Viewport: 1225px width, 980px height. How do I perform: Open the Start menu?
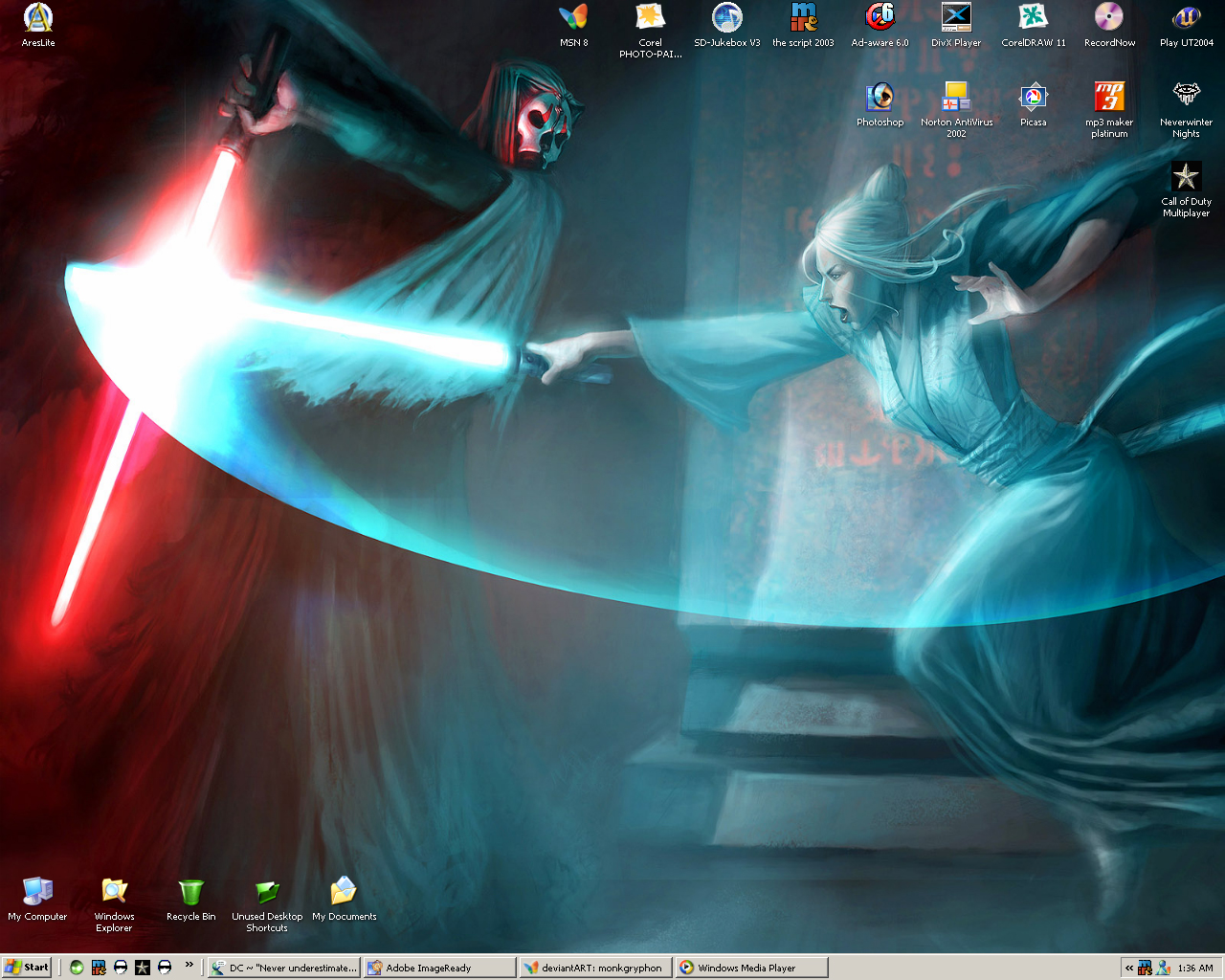27,968
